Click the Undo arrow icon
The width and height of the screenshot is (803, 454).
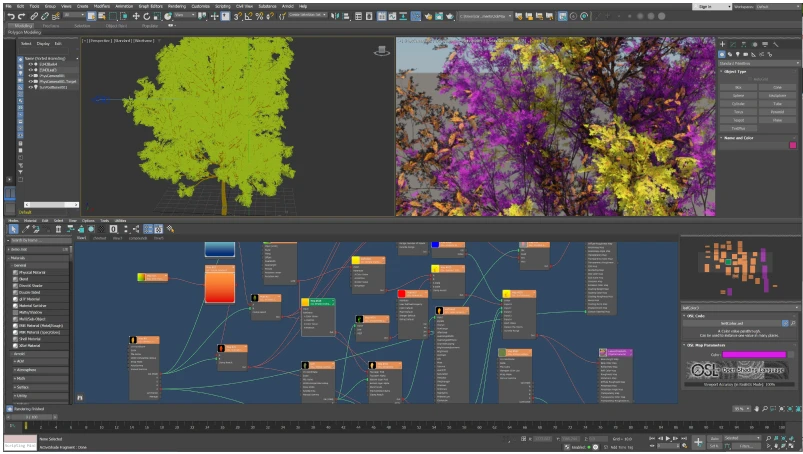click(x=9, y=16)
